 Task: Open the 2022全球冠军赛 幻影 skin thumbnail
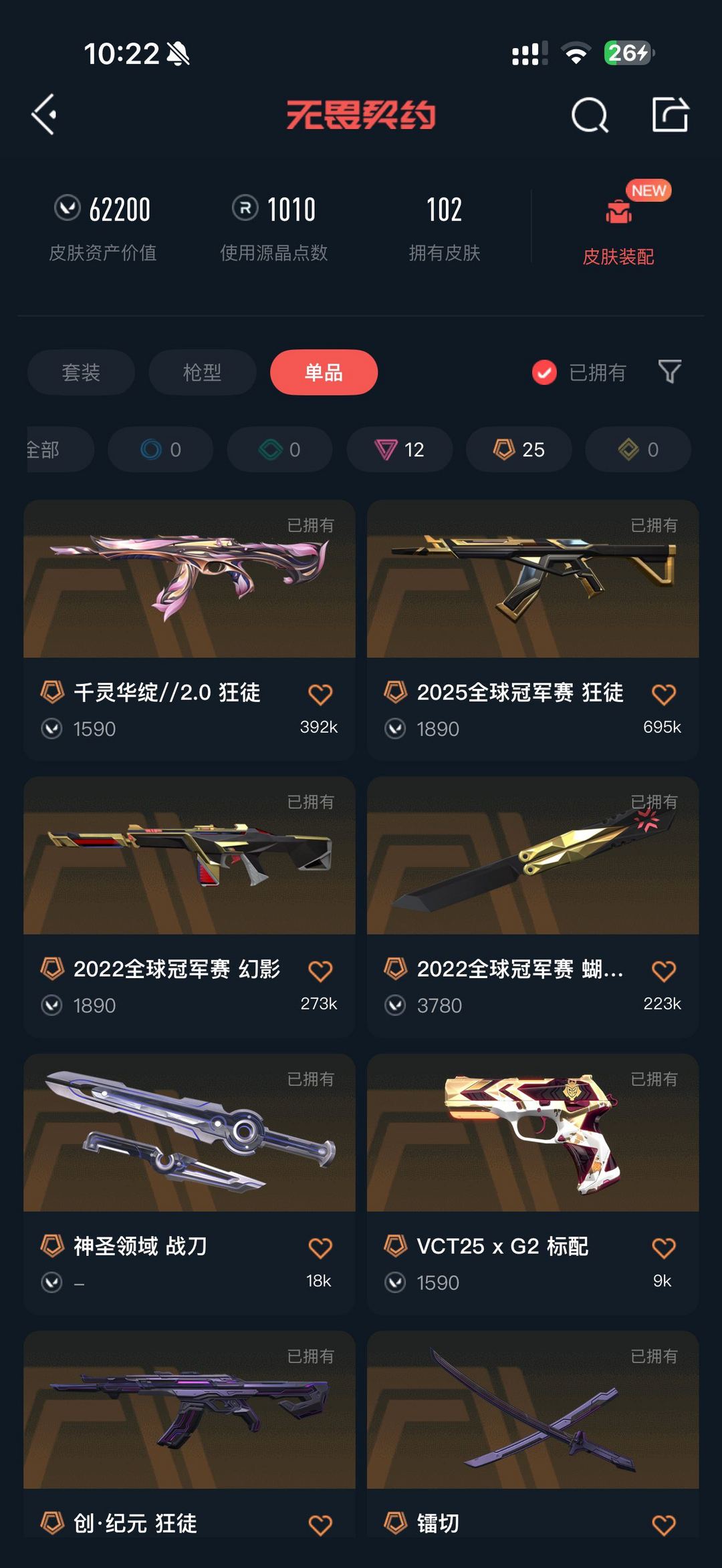(189, 855)
